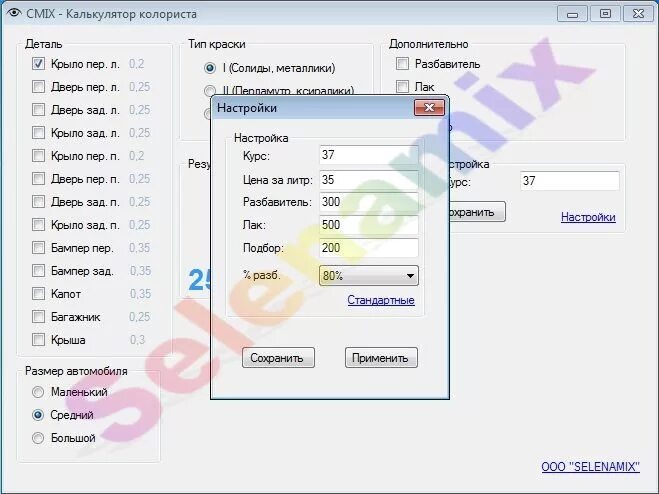
Task: Minimize the CMIX main window
Action: (x=572, y=14)
